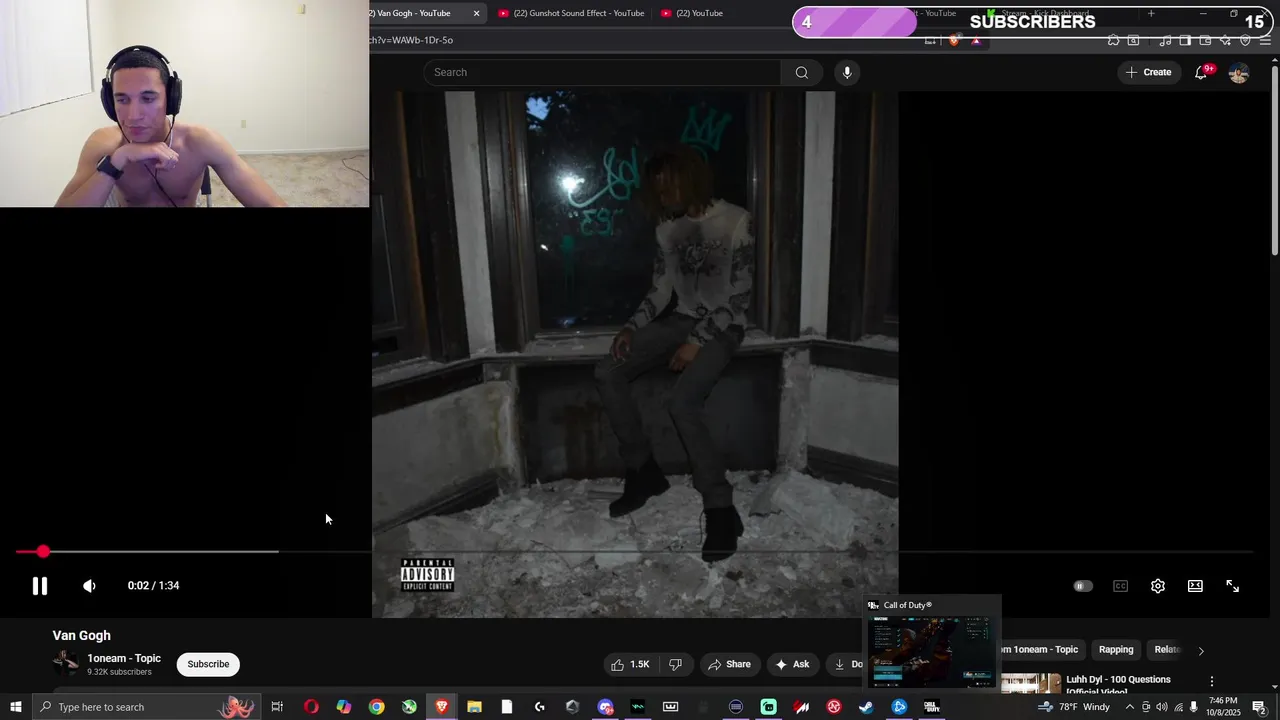Image resolution: width=1280 pixels, height=720 pixels.
Task: Open the taskbar clock and date
Action: tap(1224, 707)
